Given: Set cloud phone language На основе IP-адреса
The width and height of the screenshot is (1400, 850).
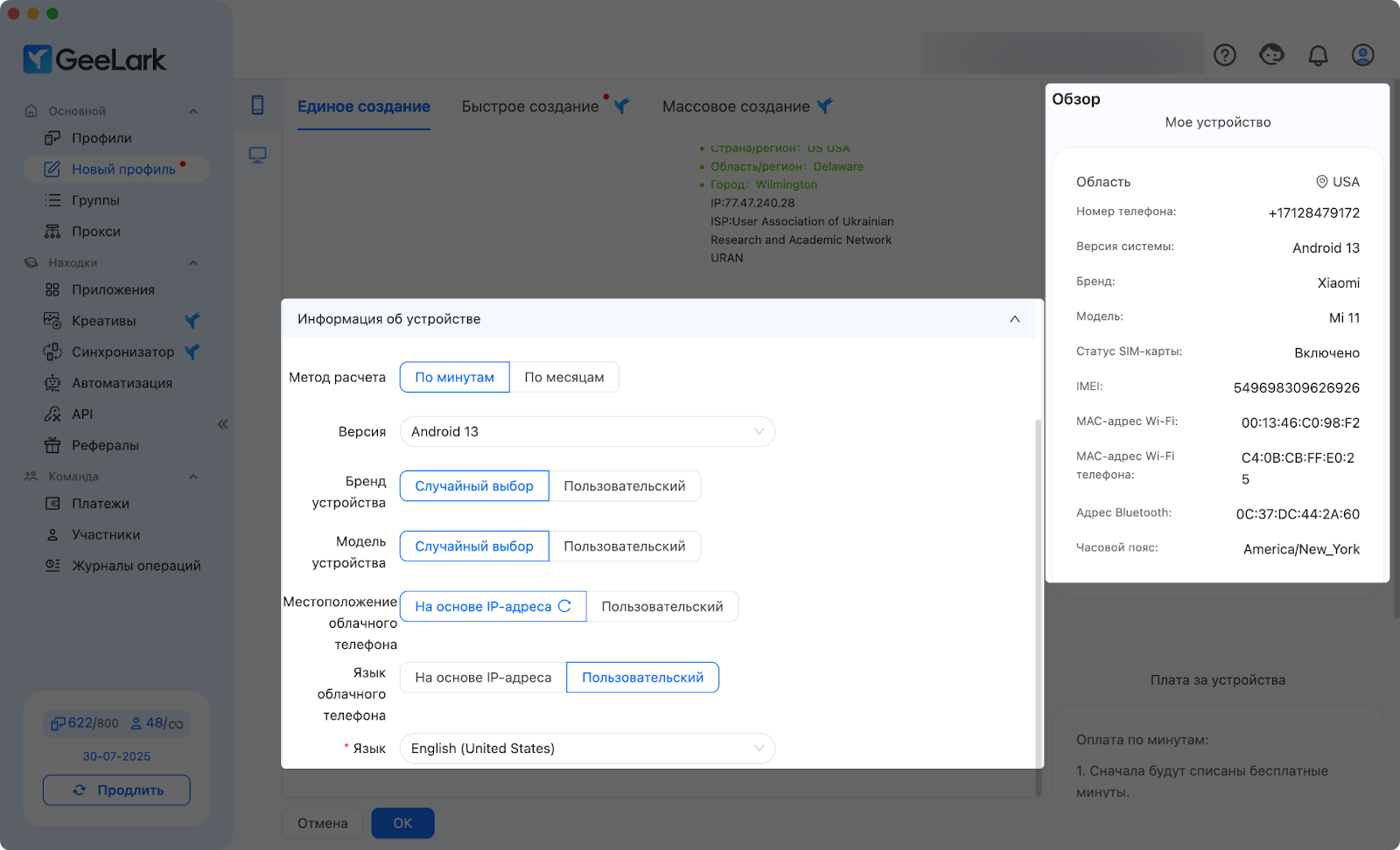Looking at the screenshot, I should 483,678.
